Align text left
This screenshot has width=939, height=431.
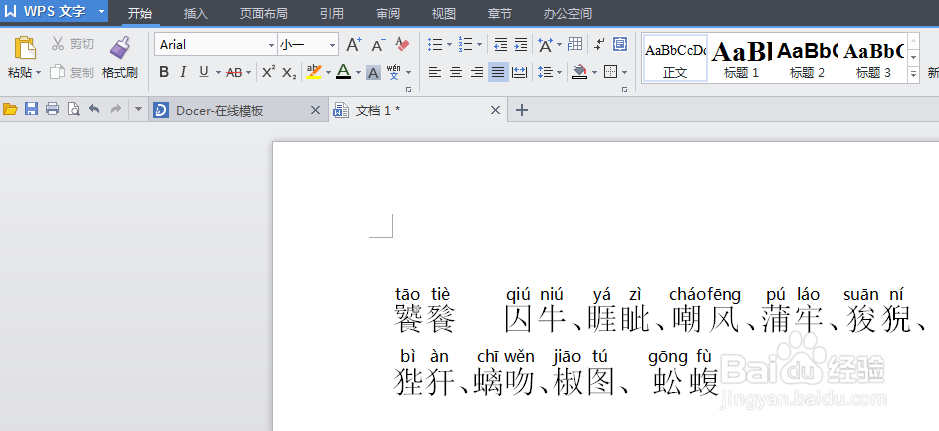pos(435,72)
